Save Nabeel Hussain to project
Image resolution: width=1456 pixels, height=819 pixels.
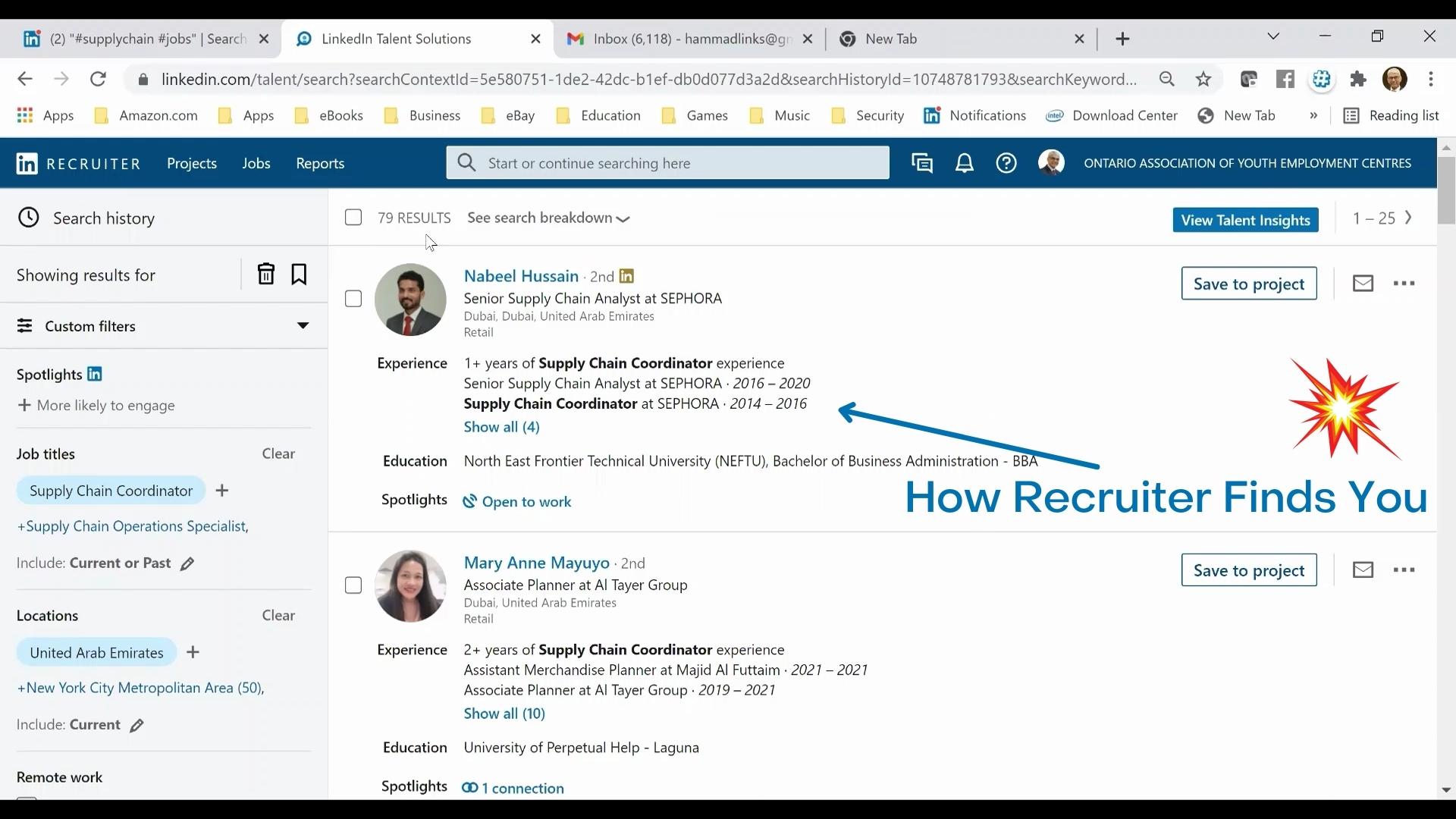pos(1249,284)
